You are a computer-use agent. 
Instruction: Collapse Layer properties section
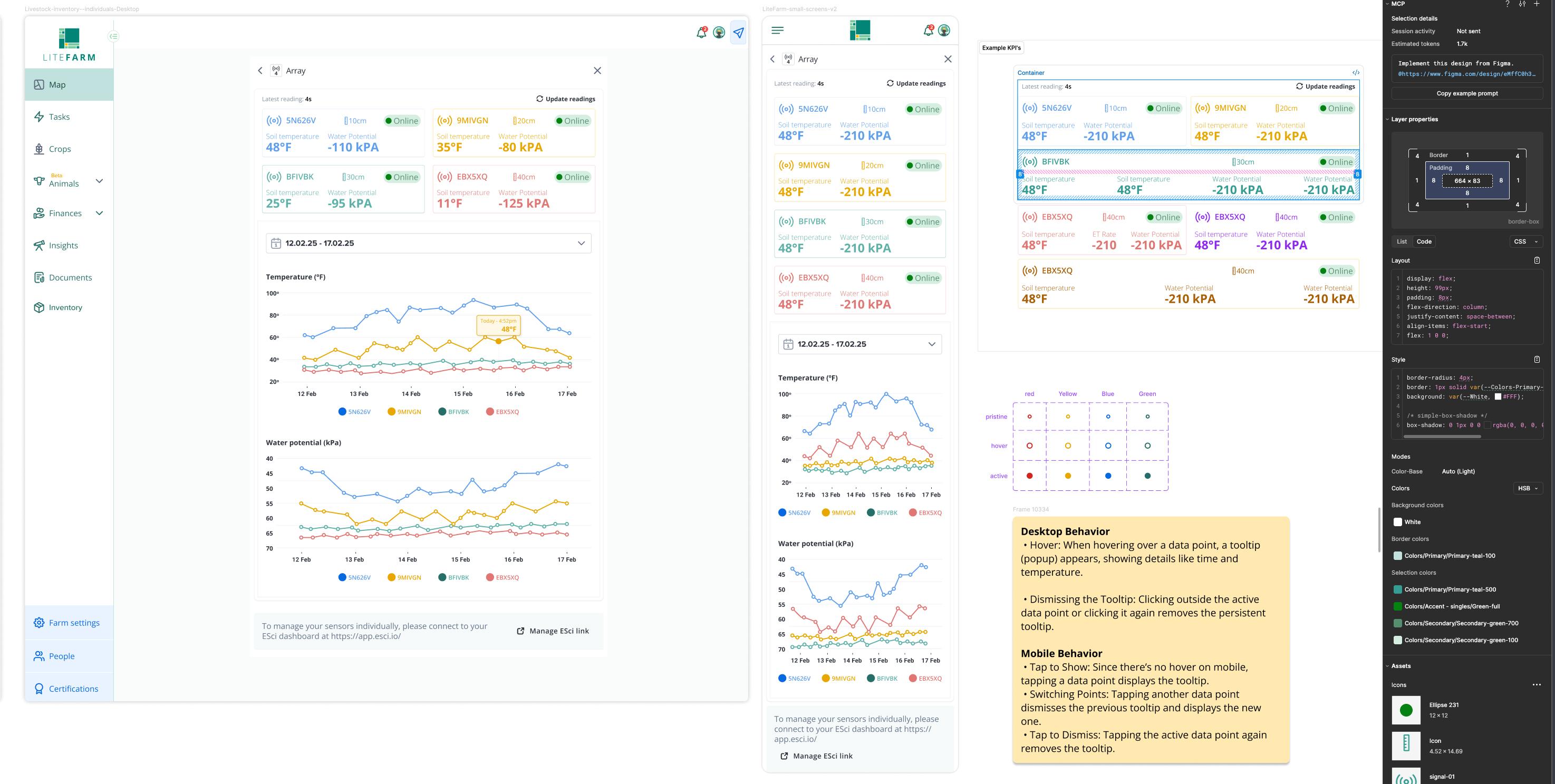click(1387, 120)
